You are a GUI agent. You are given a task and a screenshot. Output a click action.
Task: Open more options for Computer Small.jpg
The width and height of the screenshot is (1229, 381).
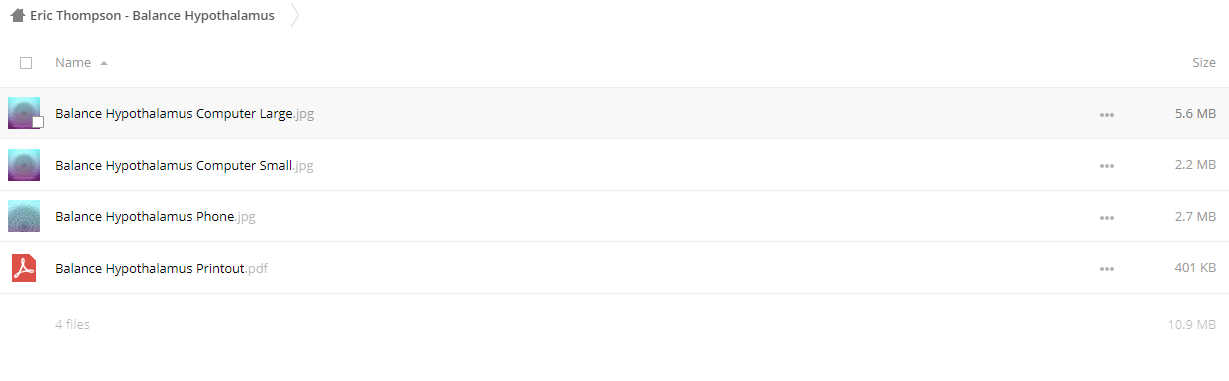[x=1106, y=166]
